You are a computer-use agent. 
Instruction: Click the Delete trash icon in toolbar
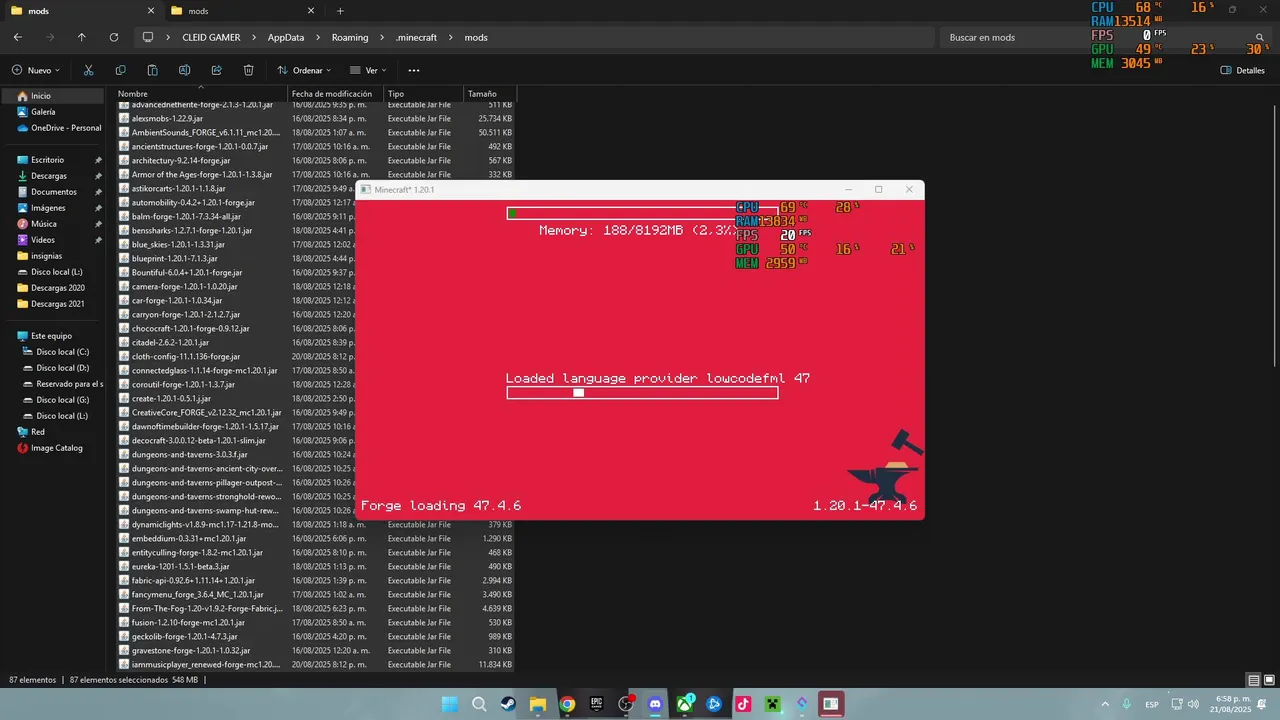[x=248, y=70]
